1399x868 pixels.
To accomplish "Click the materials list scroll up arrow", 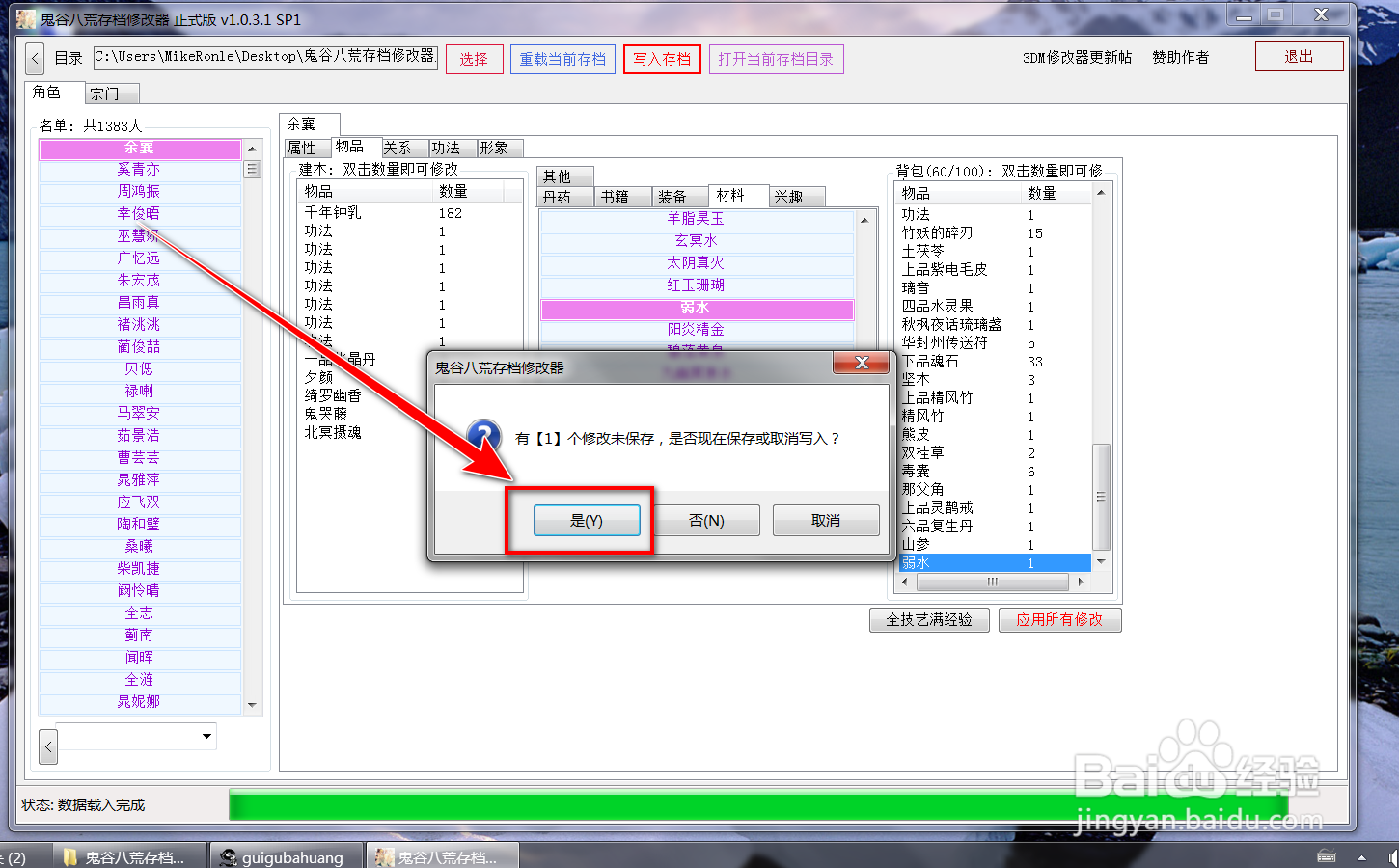I will click(x=864, y=220).
